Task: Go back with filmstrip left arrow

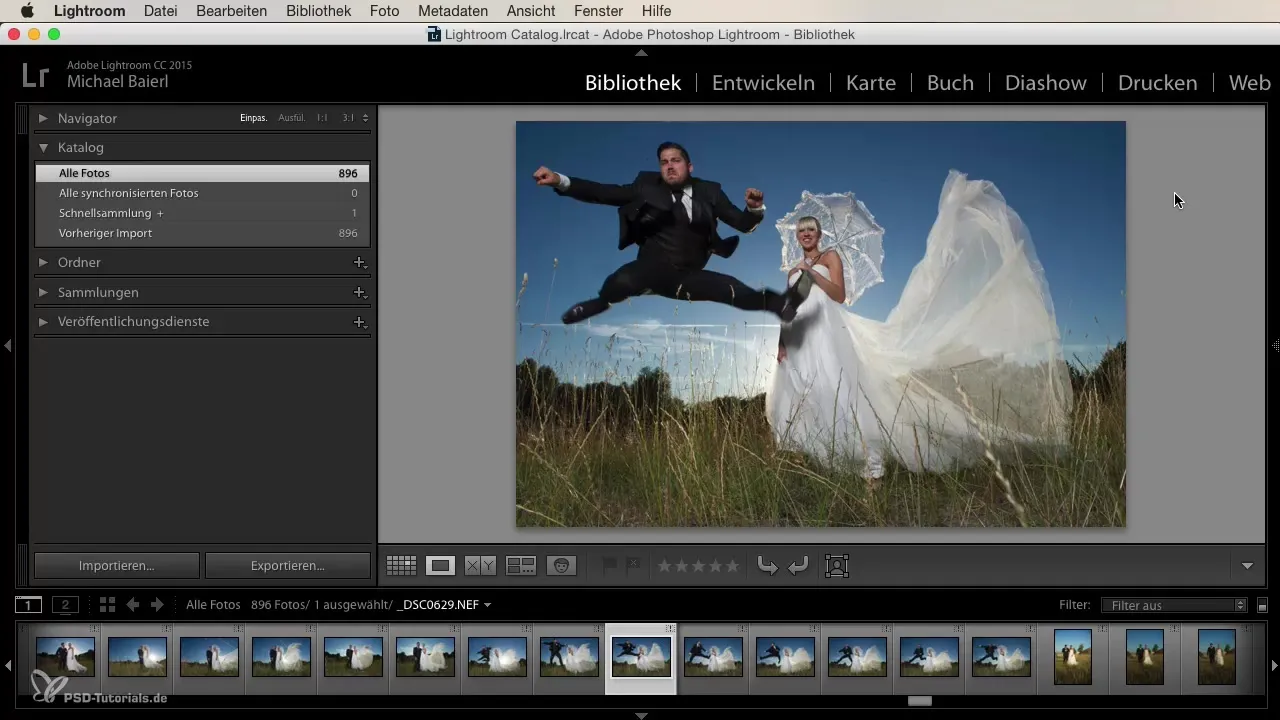Action: [x=132, y=605]
